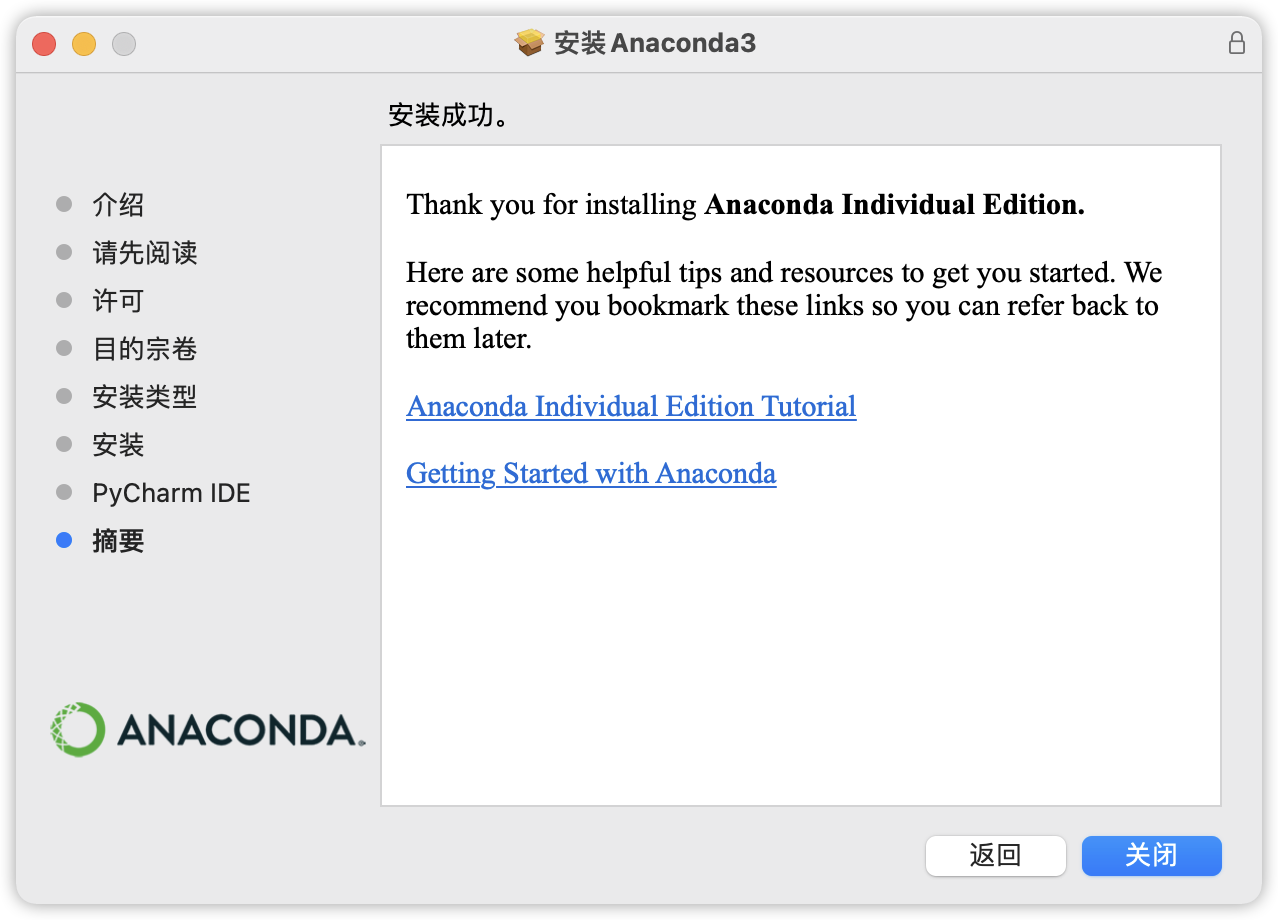
Task: Click the ANACONDA wordmark text
Action: point(236,731)
